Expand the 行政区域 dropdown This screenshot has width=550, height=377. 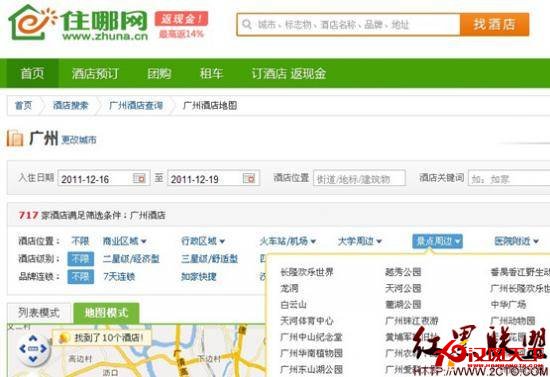[203, 241]
